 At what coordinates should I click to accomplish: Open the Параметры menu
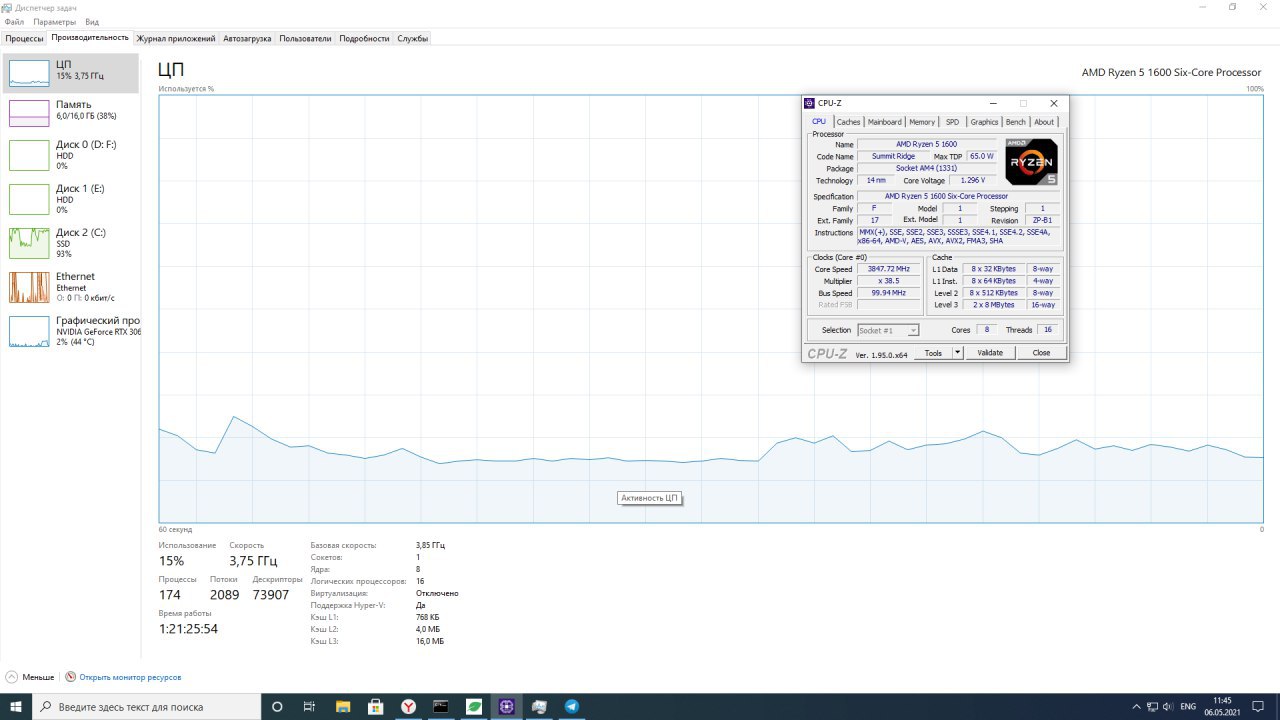tap(54, 21)
